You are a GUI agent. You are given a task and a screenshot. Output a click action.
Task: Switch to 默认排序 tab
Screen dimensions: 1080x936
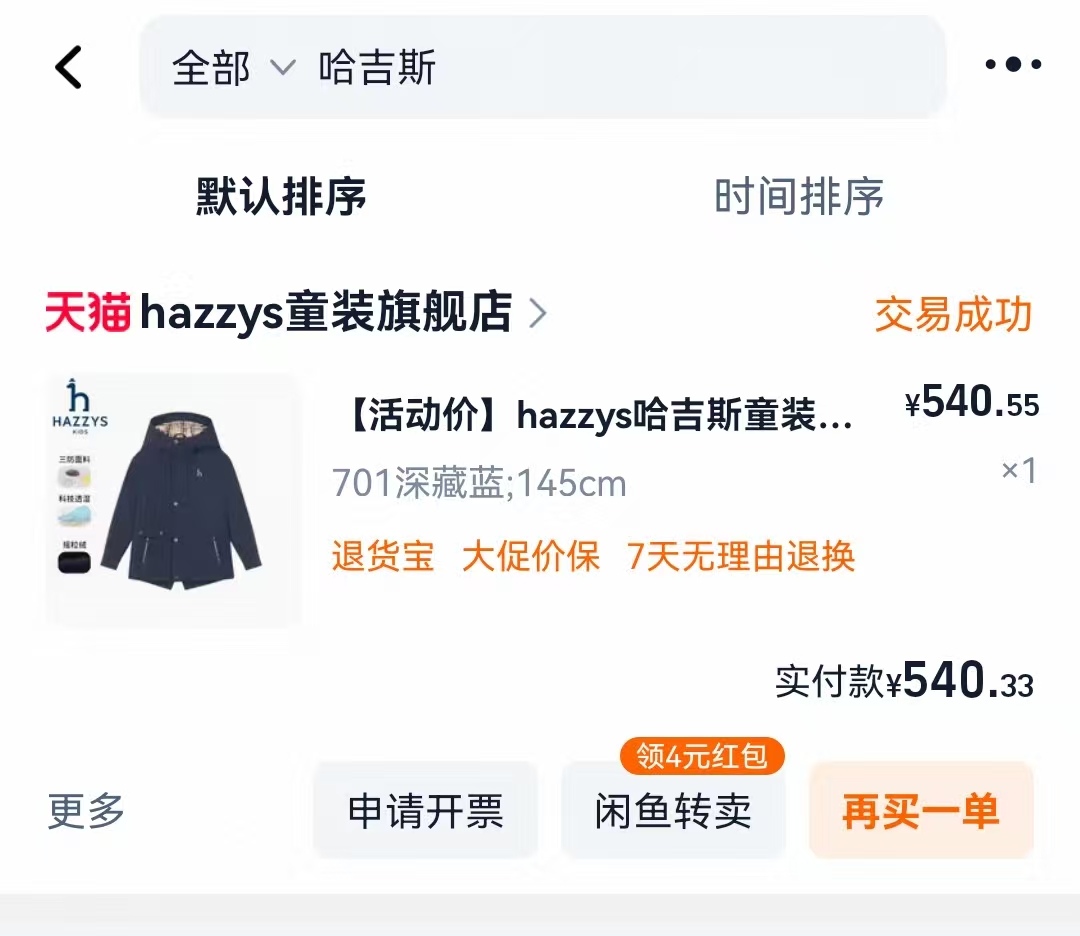(281, 197)
